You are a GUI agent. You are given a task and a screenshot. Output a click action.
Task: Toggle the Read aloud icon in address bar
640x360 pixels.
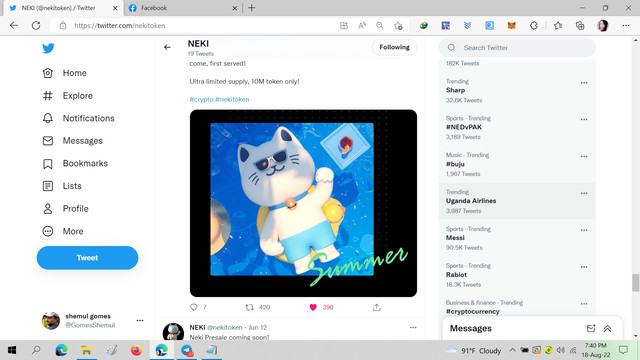362,25
